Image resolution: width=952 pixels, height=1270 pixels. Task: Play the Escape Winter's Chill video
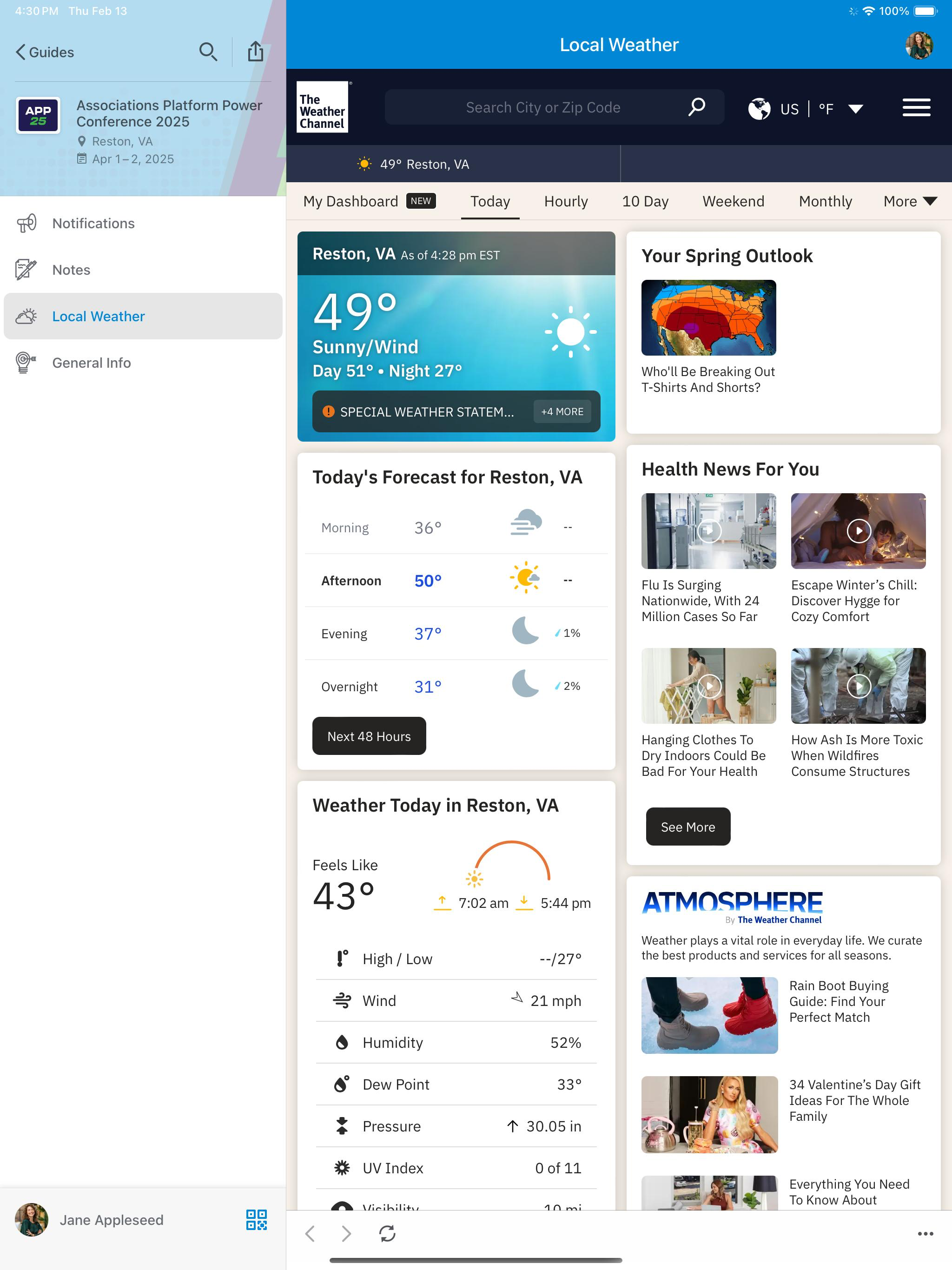(x=859, y=531)
